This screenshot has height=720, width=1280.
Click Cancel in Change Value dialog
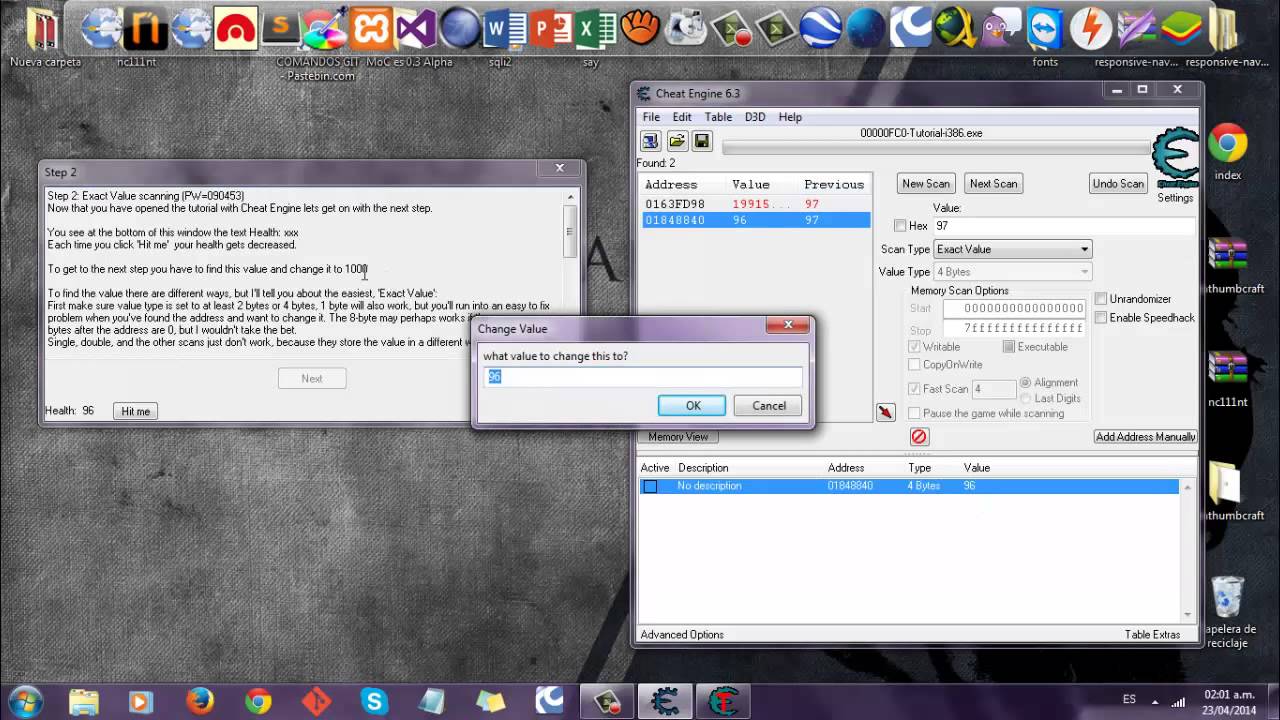point(768,405)
